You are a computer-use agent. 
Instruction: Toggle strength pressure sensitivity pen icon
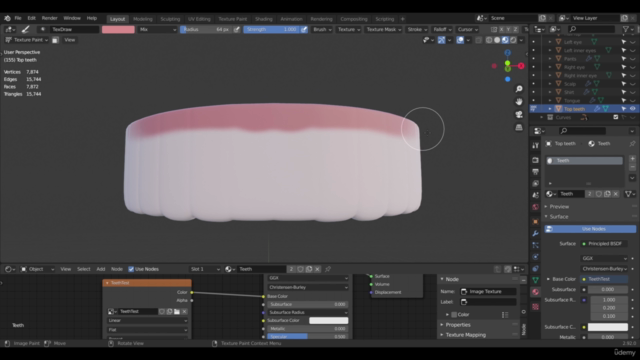coord(304,29)
